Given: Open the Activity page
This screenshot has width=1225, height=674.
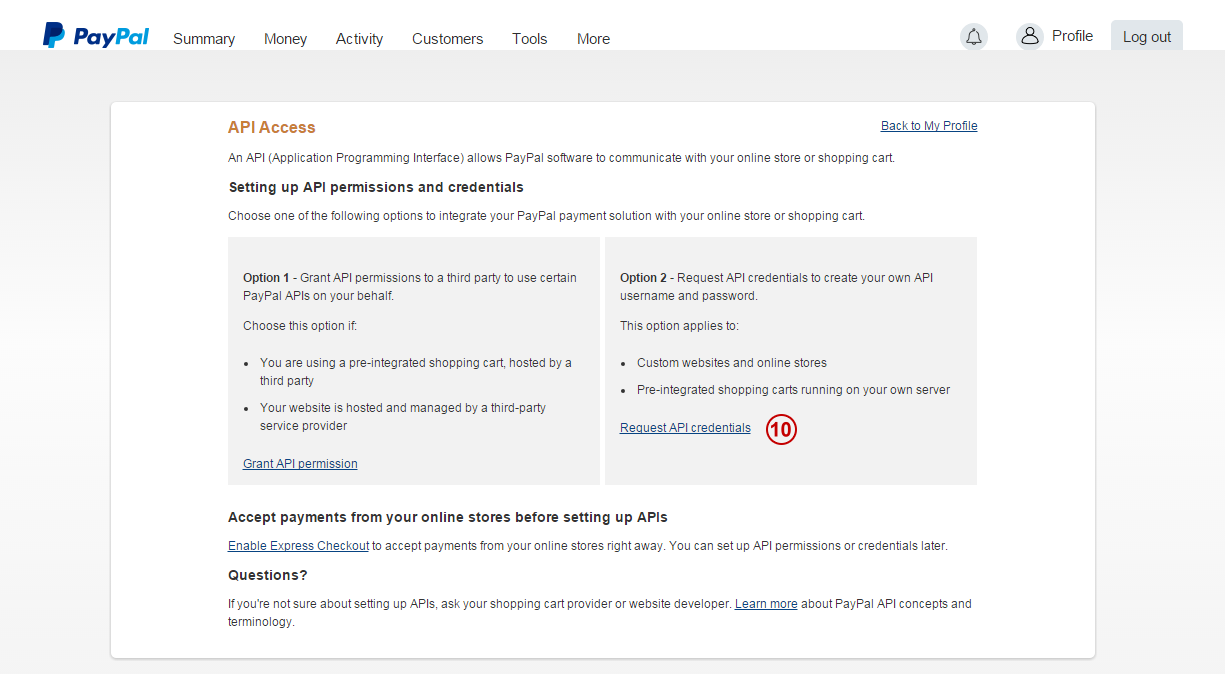Looking at the screenshot, I should point(359,39).
